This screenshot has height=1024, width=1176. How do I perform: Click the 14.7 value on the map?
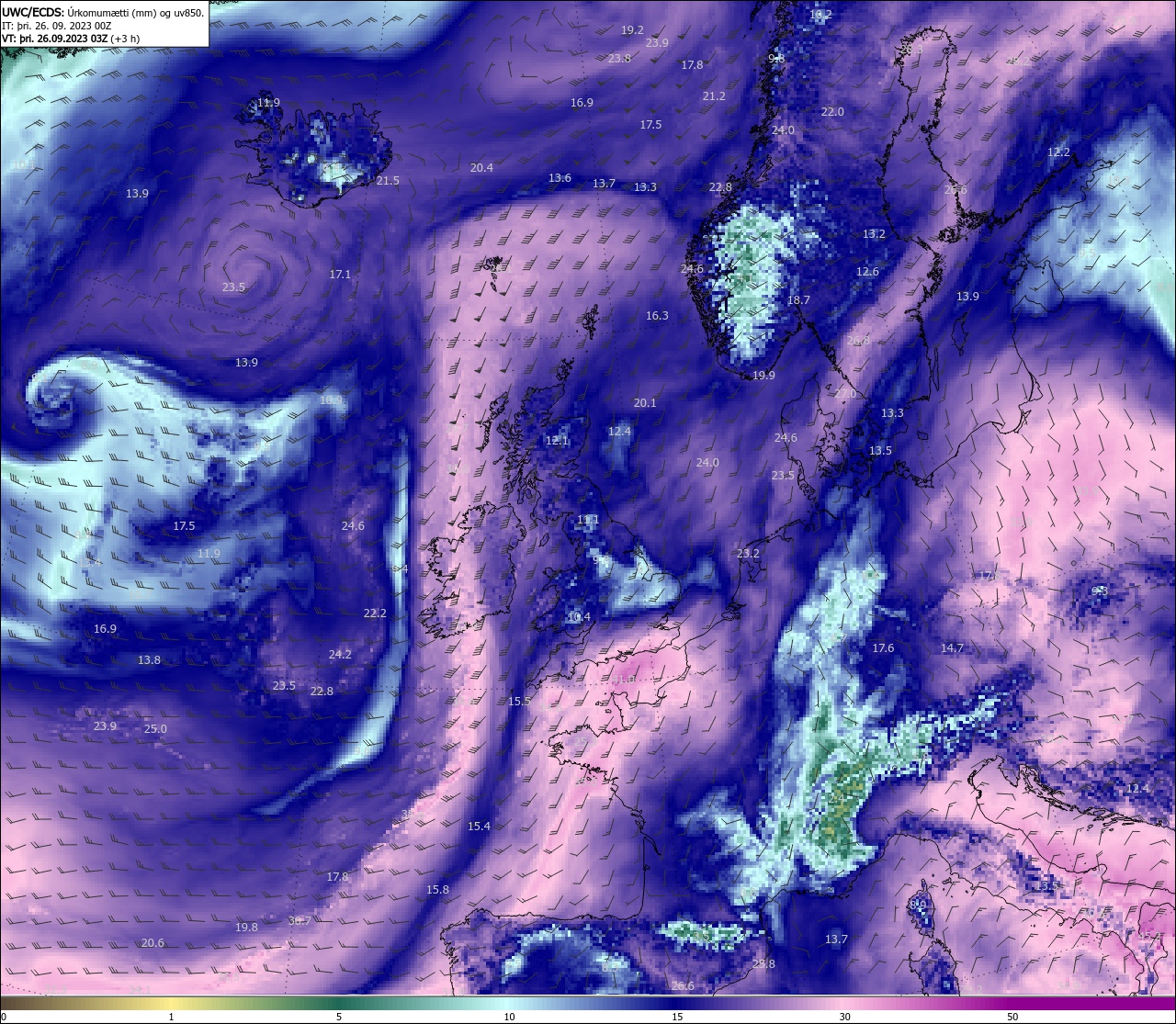[x=952, y=648]
